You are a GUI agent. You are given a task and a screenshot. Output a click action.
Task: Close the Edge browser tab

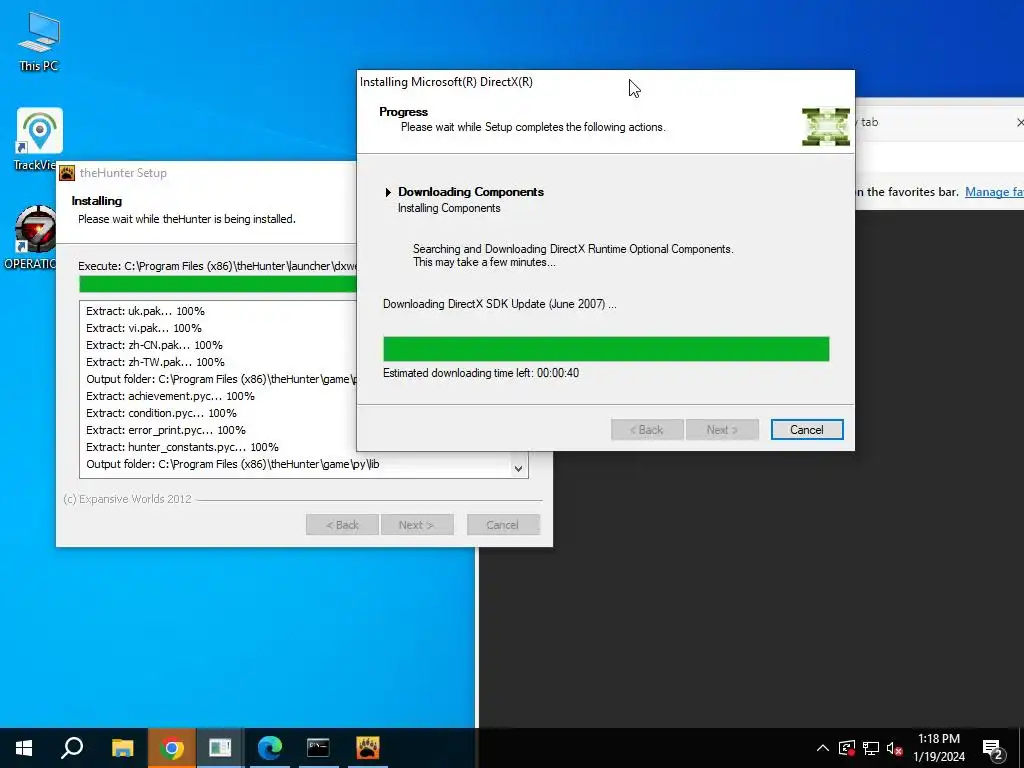[1019, 122]
